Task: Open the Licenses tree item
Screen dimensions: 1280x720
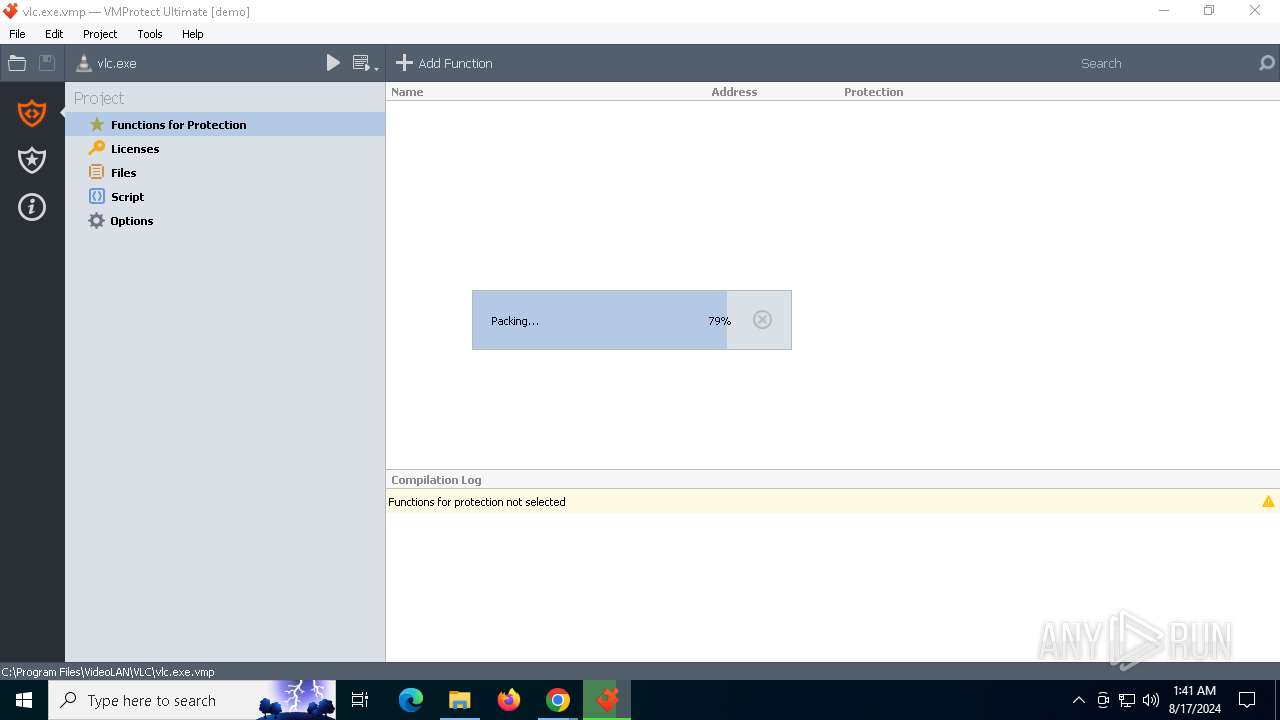Action: pos(225,149)
